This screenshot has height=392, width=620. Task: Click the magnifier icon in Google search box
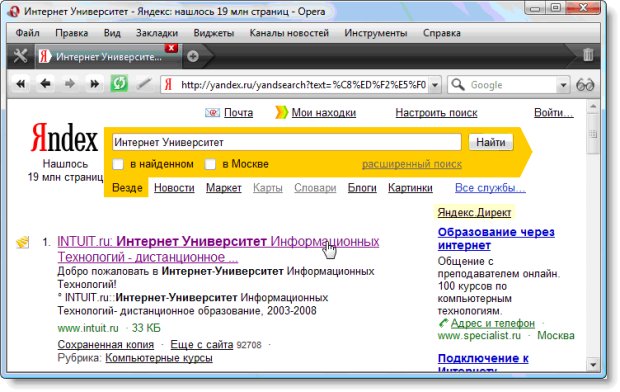(458, 85)
